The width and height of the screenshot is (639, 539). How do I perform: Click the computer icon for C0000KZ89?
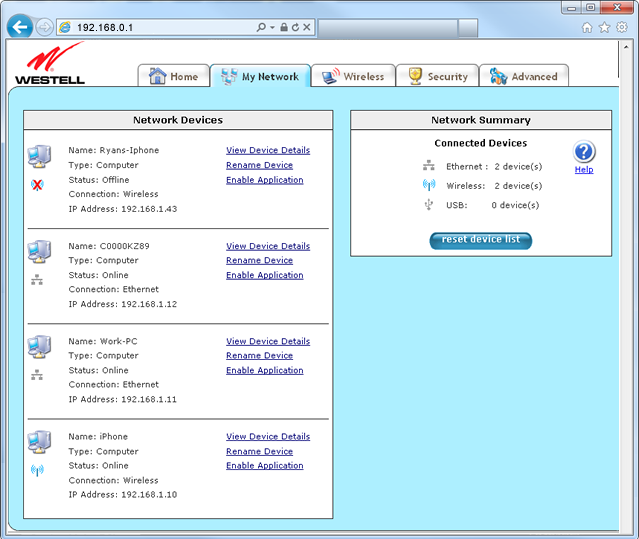point(39,252)
